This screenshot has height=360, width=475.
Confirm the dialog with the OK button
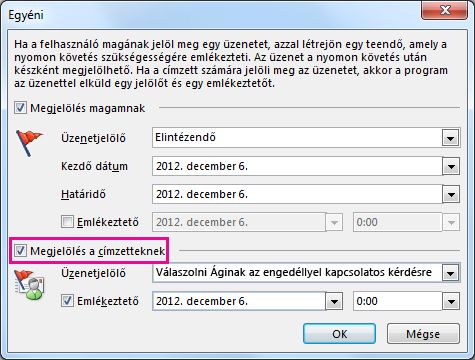[339, 334]
